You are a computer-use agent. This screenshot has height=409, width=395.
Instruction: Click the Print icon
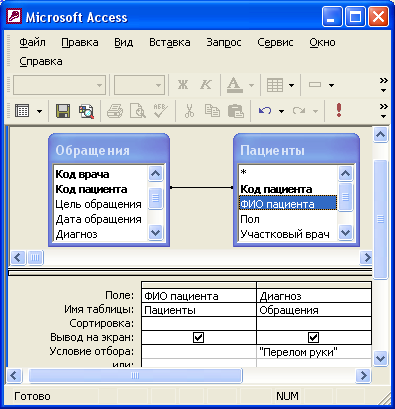tap(115, 111)
